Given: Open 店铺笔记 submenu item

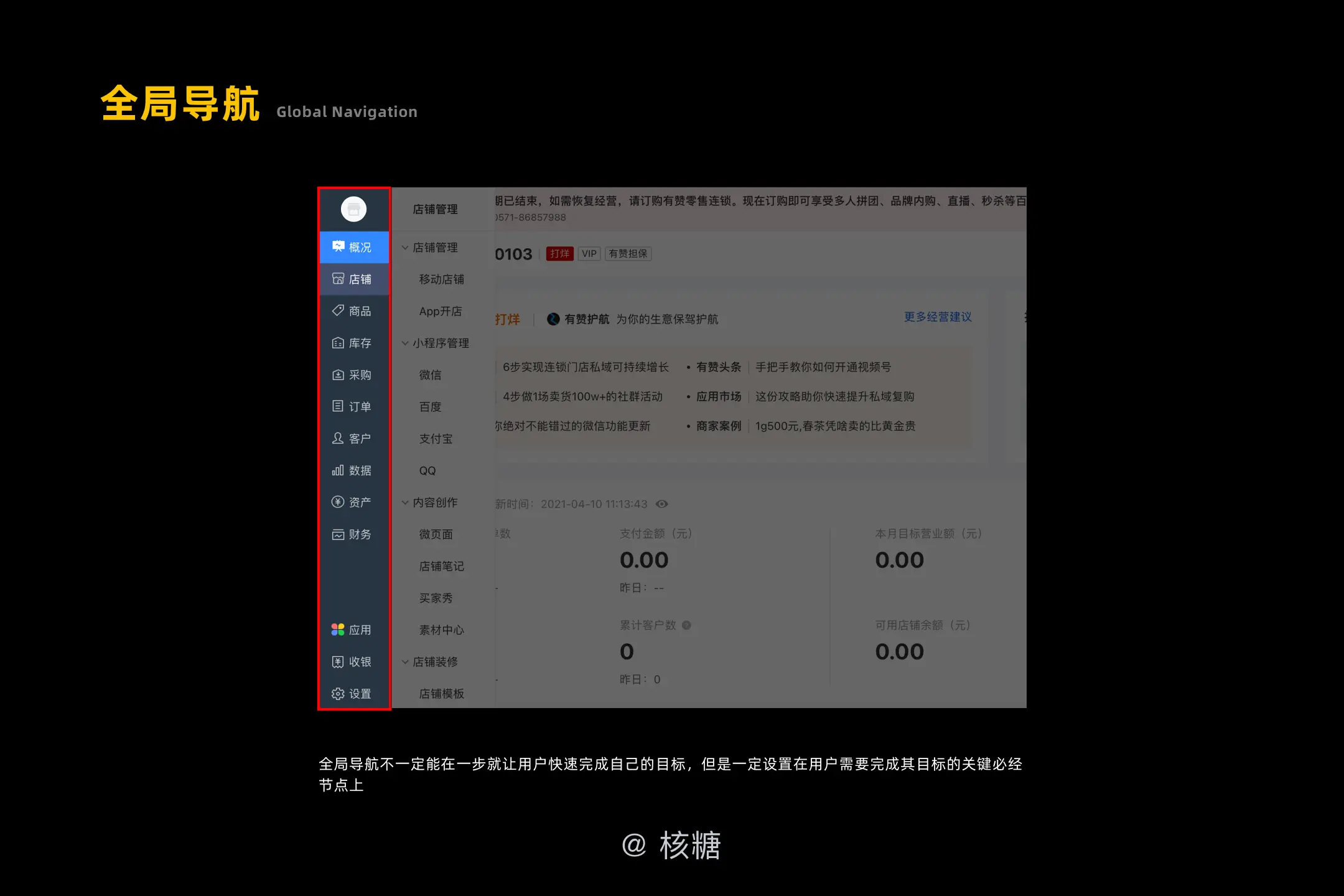Looking at the screenshot, I should pos(441,566).
